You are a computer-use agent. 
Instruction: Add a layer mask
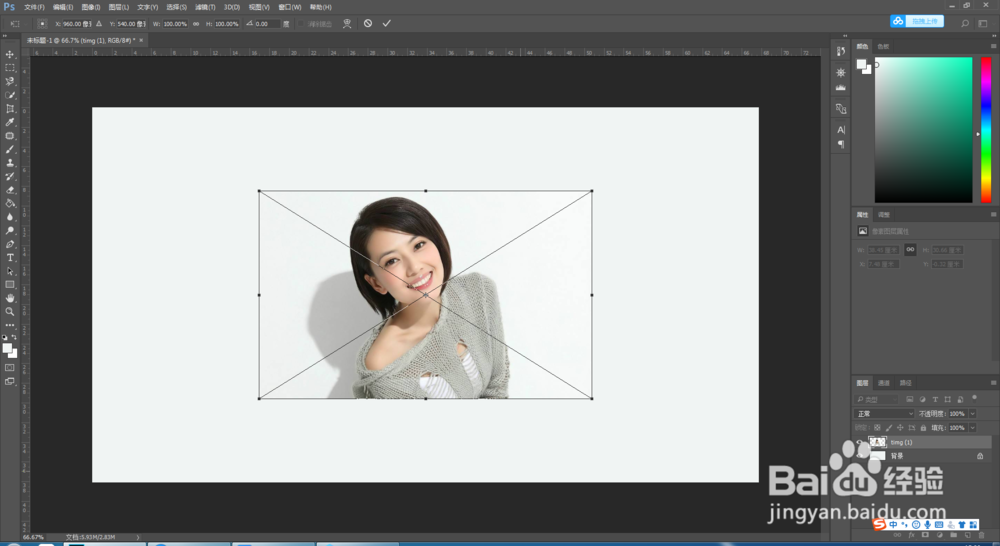925,535
